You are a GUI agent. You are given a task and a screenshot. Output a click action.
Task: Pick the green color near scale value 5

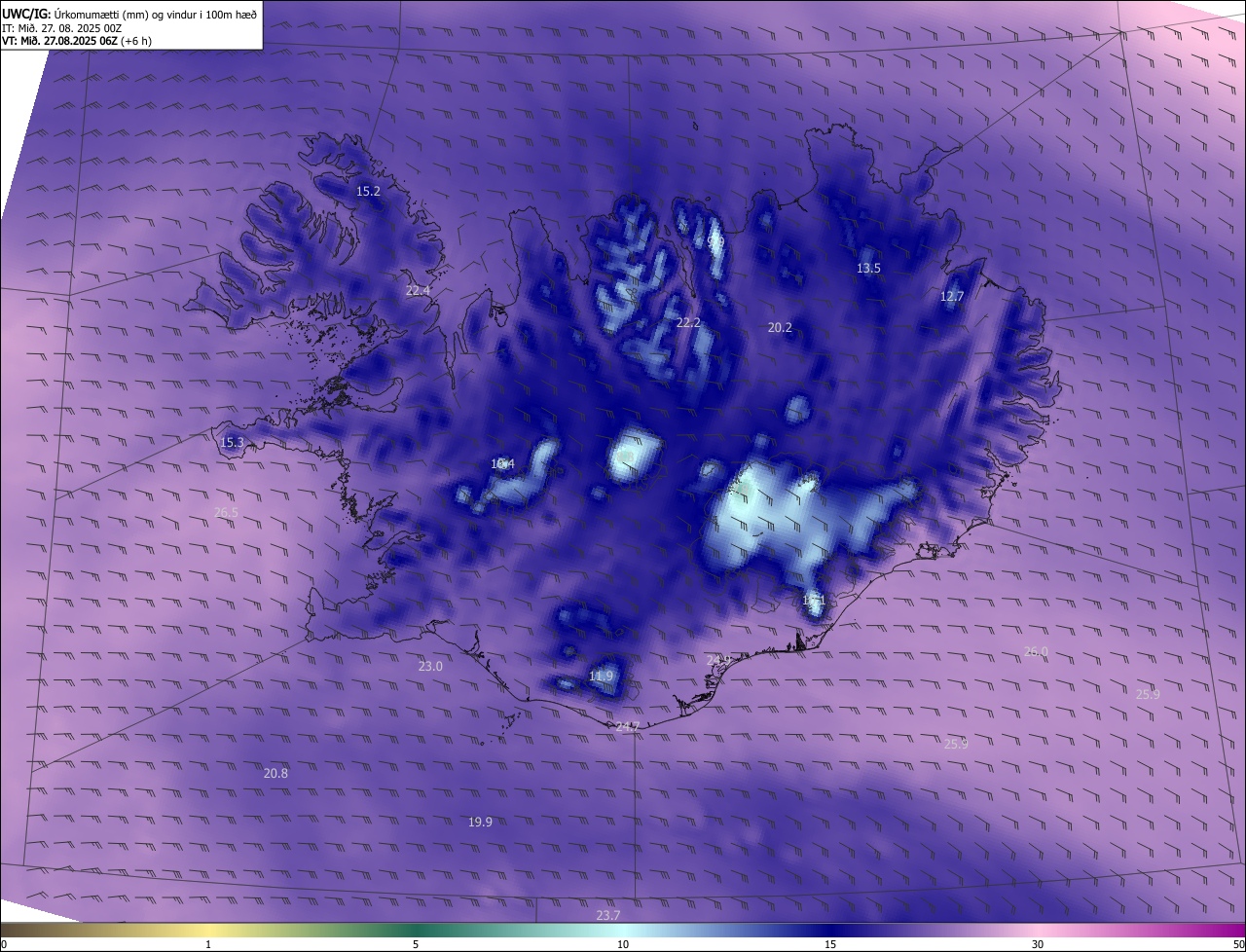(416, 930)
